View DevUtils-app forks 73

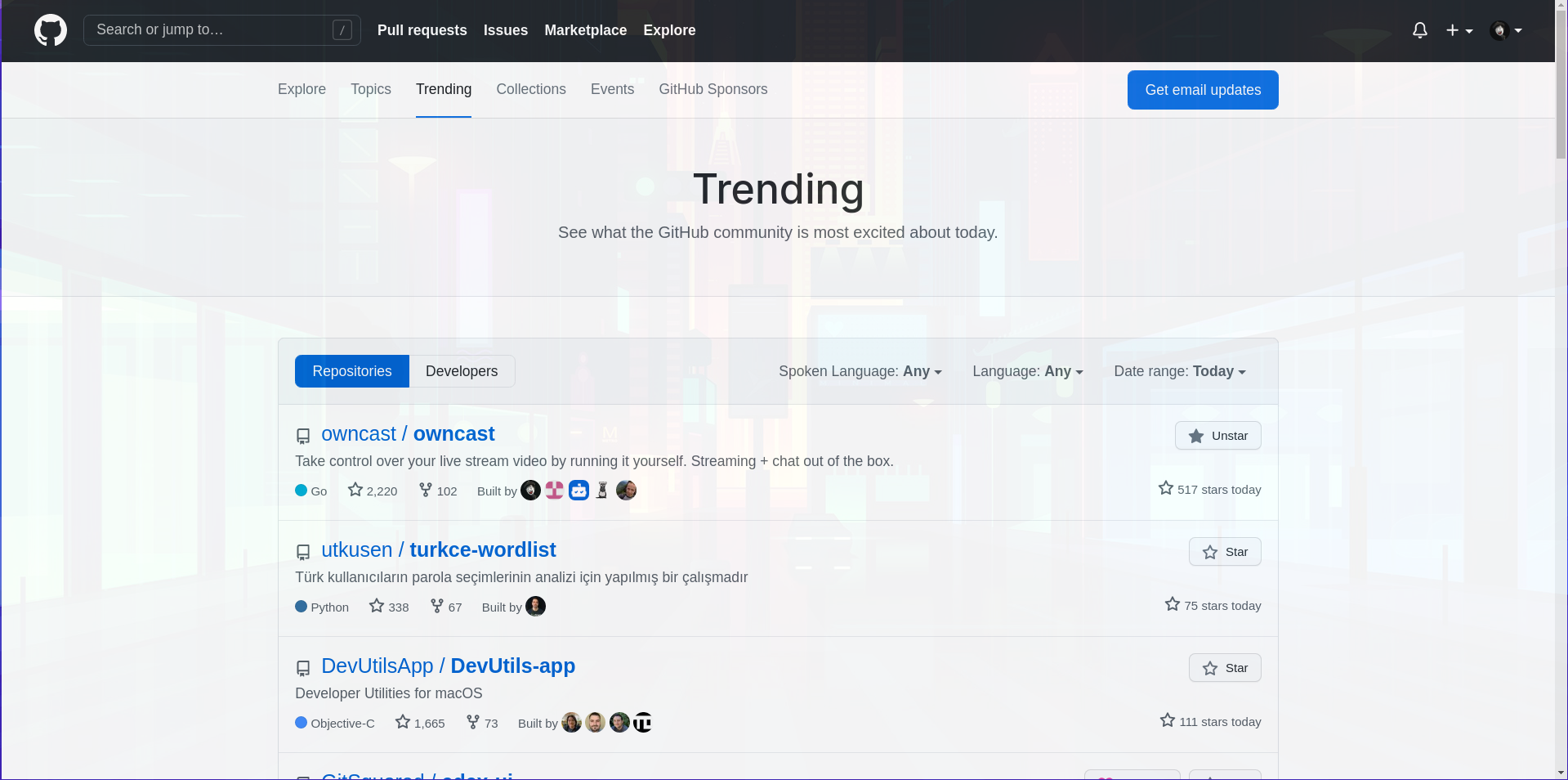(x=482, y=723)
